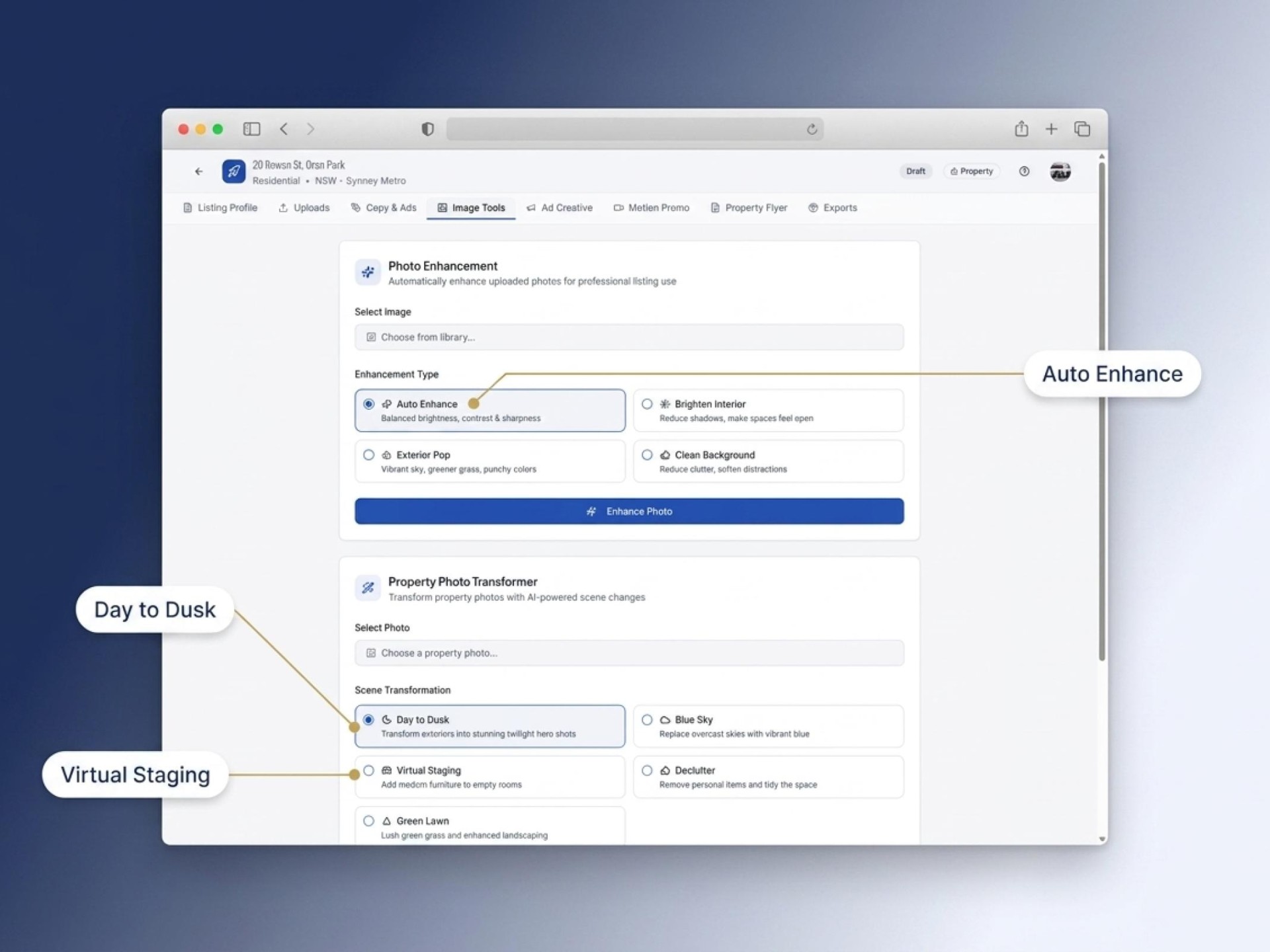Click the page vertical scrollbar thumb
Viewport: 1270px width, 952px height.
coord(1101,410)
